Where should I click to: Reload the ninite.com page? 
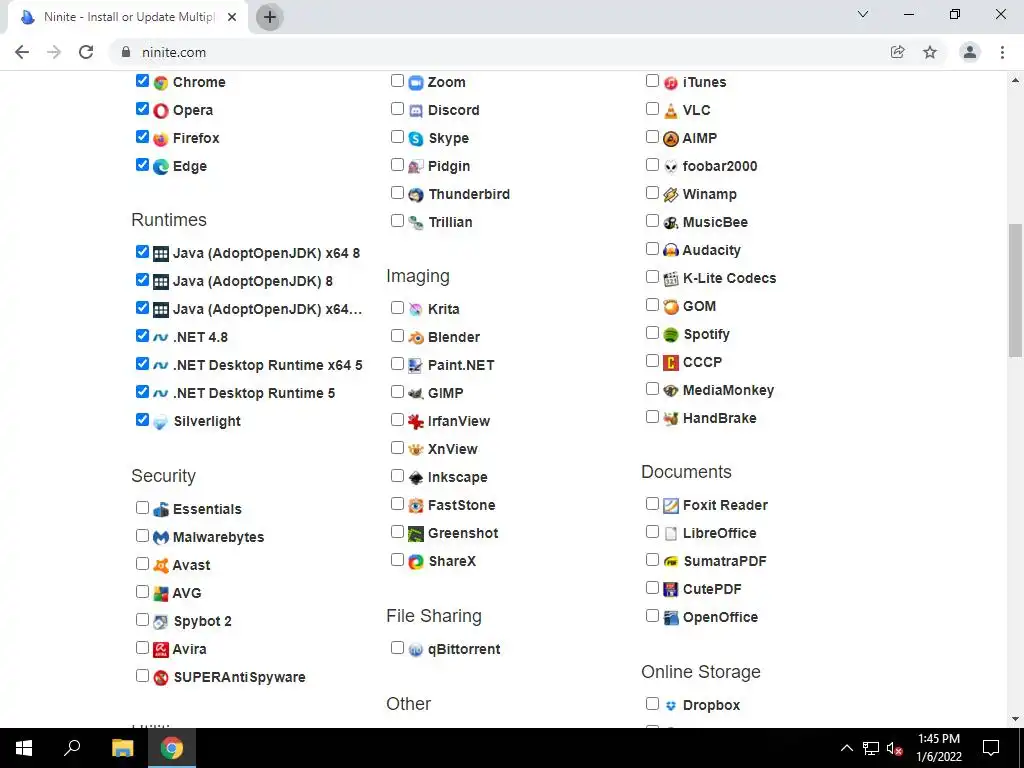tap(86, 52)
